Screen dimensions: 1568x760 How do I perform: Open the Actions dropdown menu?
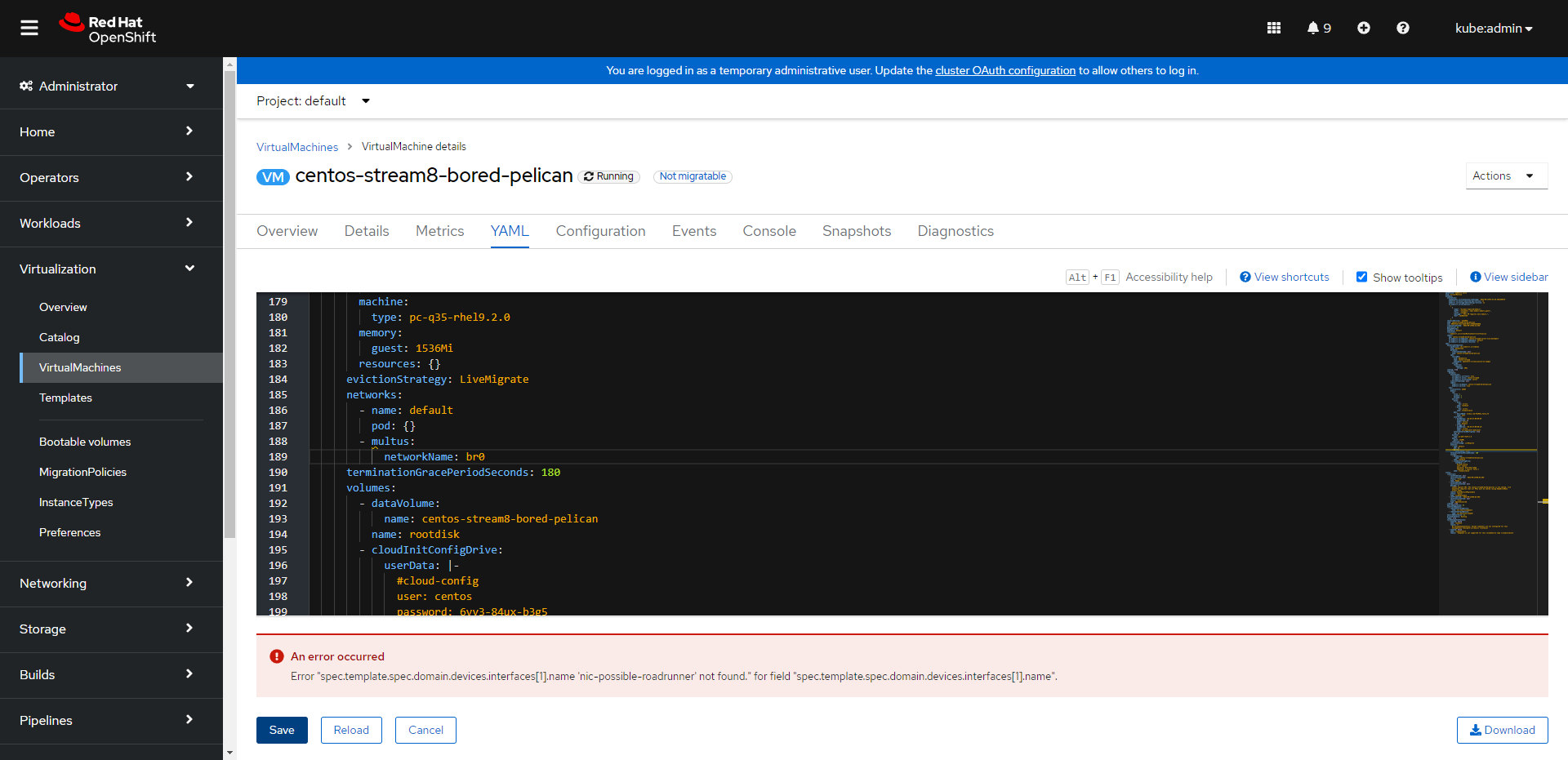coord(1507,176)
